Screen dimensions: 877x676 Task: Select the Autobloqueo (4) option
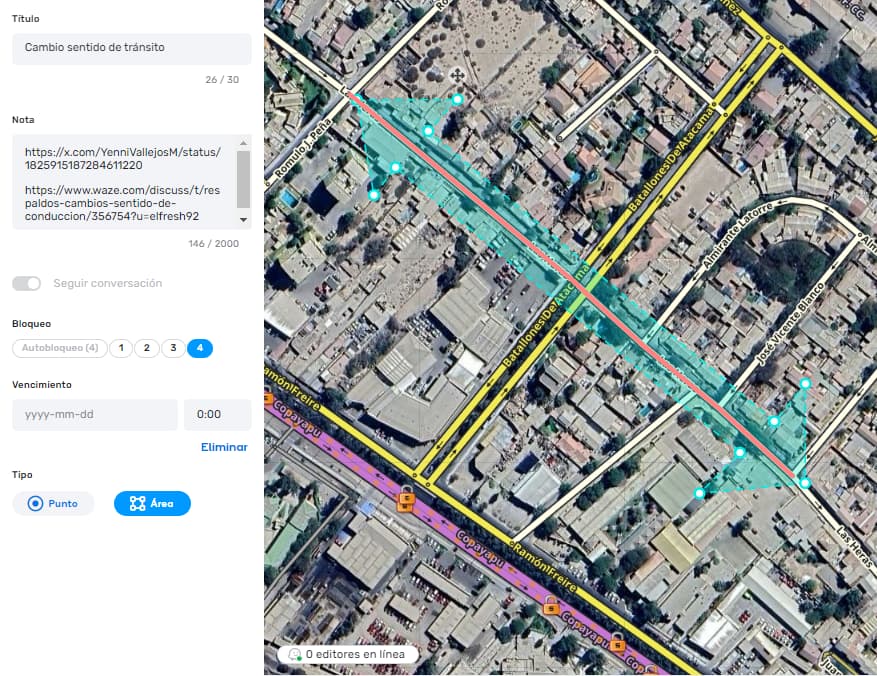[x=59, y=348]
